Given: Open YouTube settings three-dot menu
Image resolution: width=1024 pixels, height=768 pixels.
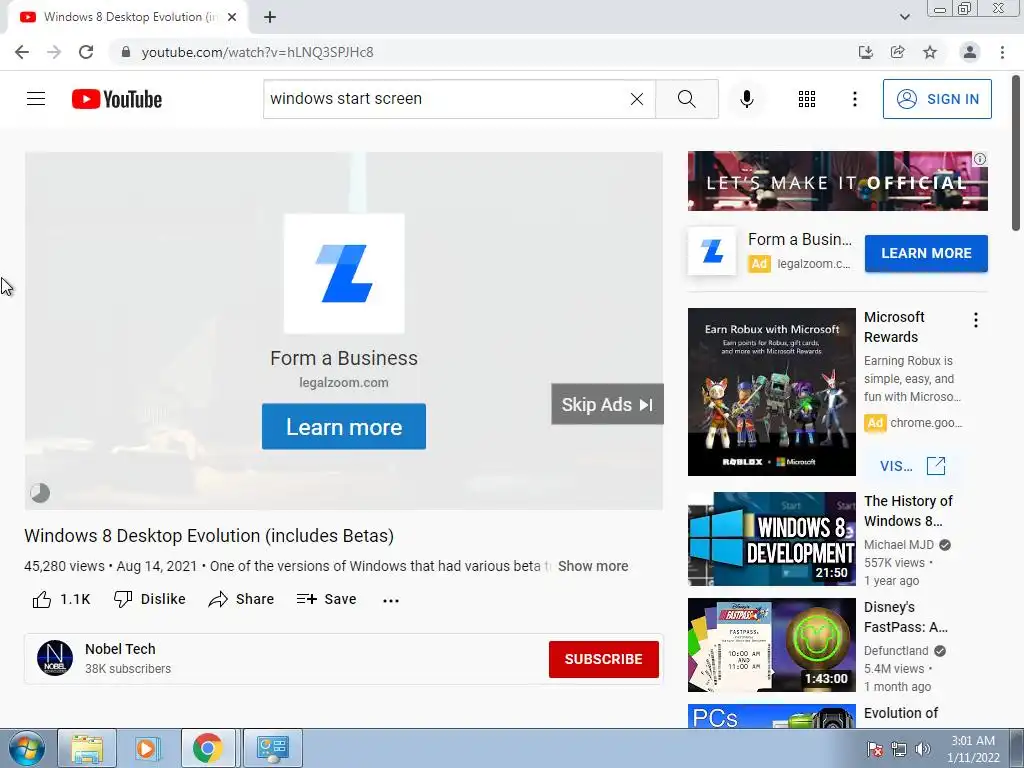Looking at the screenshot, I should click(854, 99).
